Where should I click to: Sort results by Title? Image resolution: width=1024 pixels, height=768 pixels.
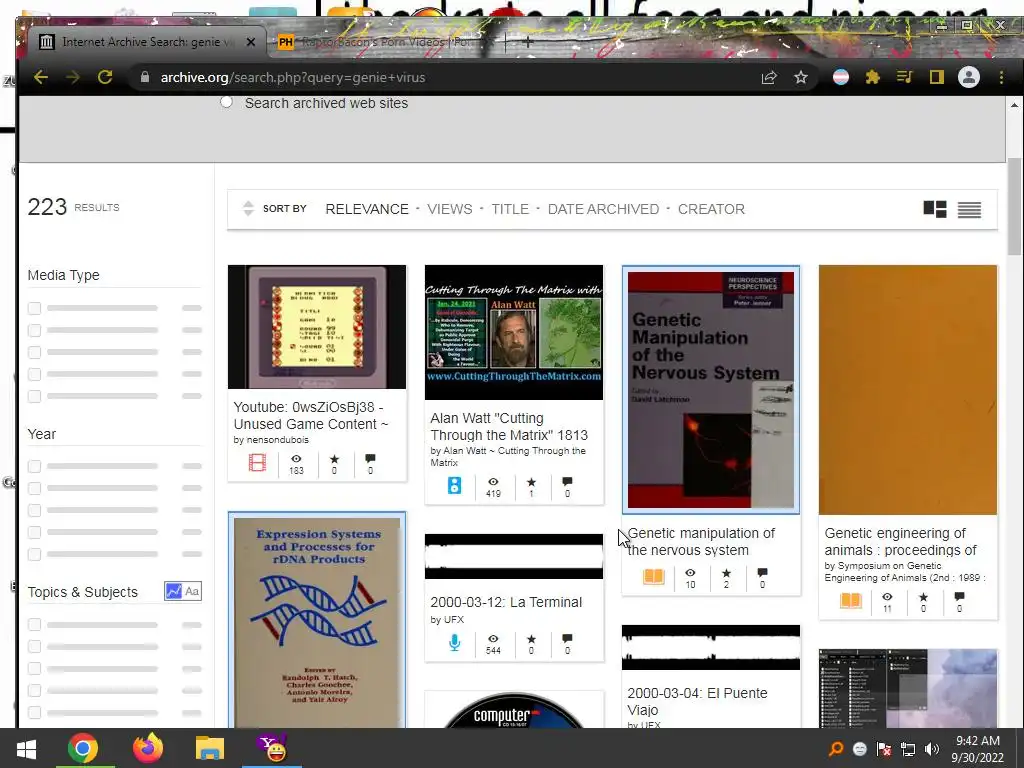tap(510, 209)
